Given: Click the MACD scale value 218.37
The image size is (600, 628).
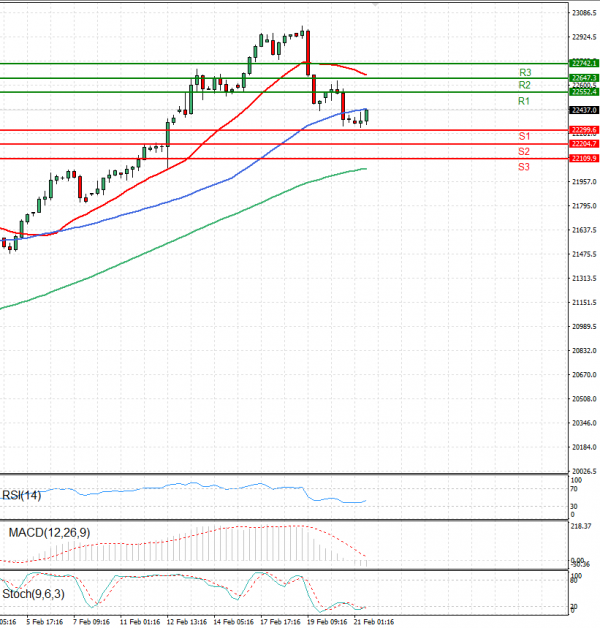Looking at the screenshot, I should 581,526.
